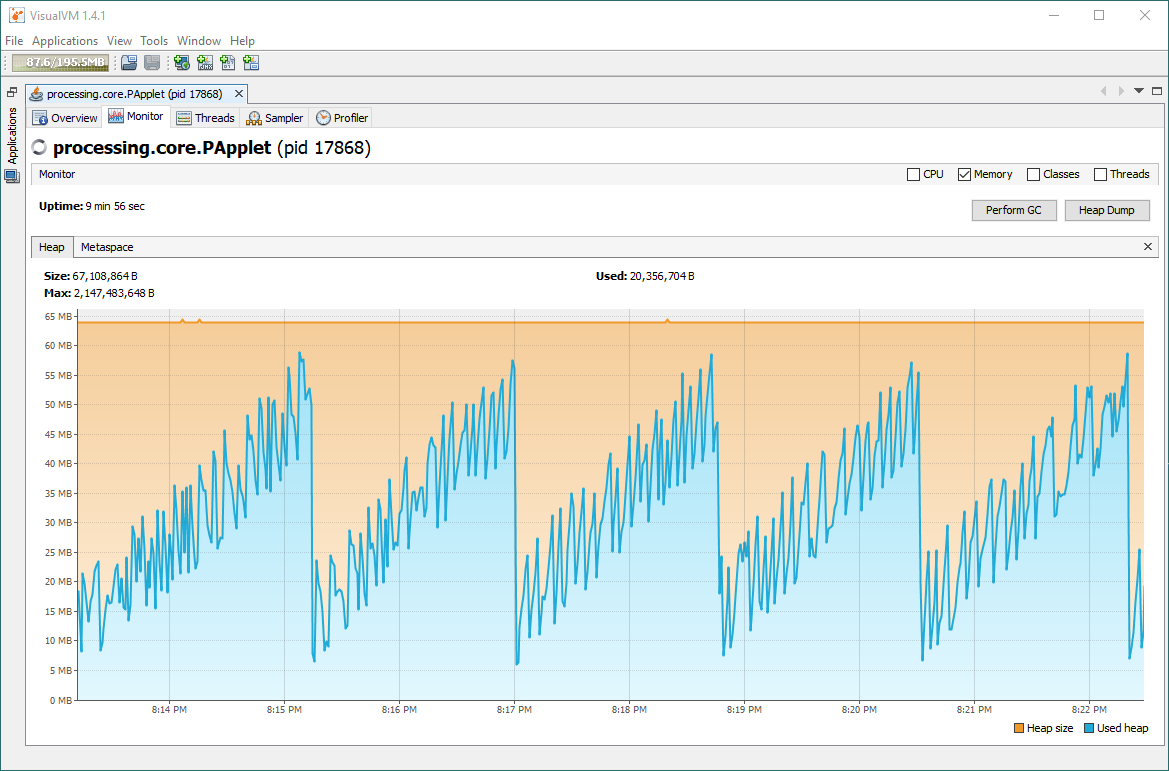Uncheck the Memory graph checkbox
Screen dimensions: 1169x771
pyautogui.click(x=964, y=174)
